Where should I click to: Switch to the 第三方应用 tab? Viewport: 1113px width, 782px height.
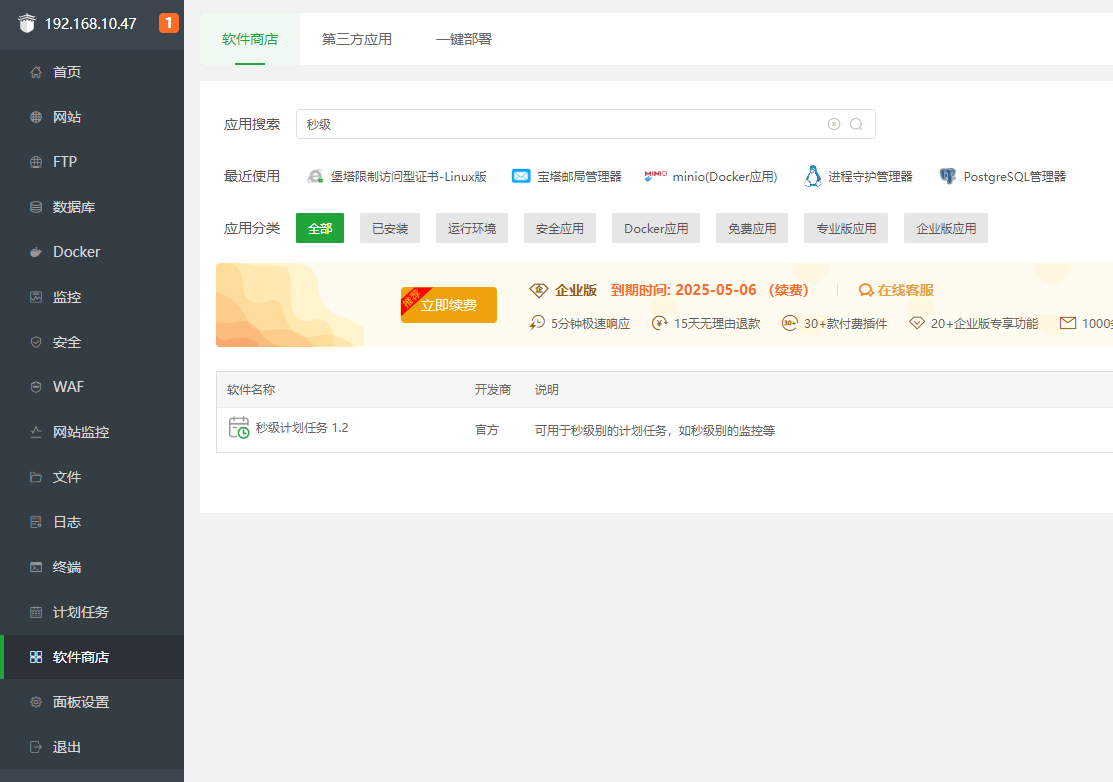point(356,39)
